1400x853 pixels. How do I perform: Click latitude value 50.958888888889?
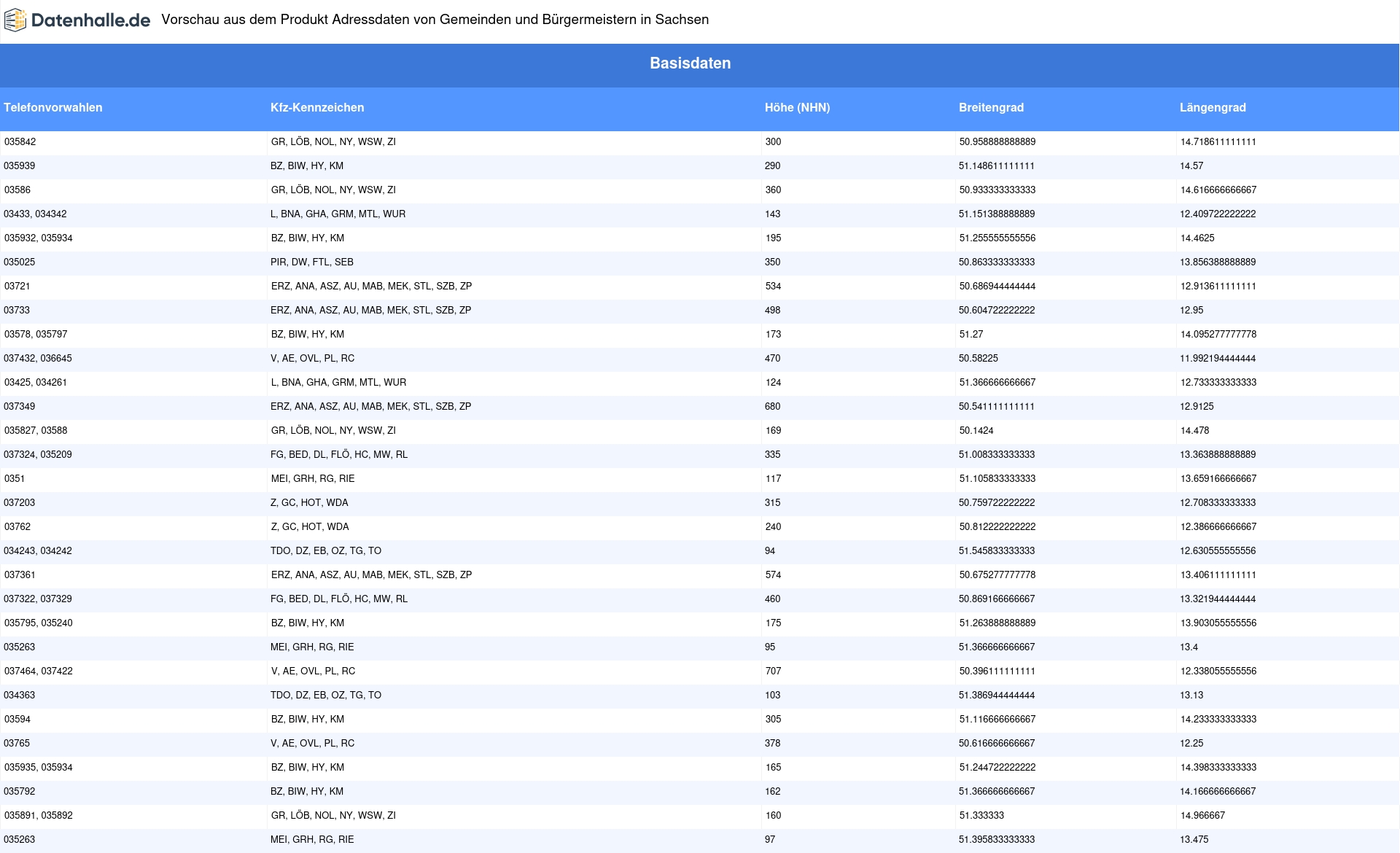997,142
